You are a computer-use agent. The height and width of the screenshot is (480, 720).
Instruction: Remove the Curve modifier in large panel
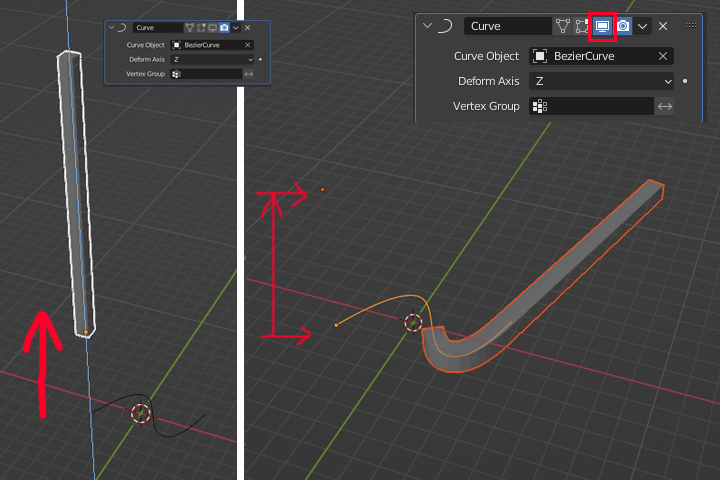pyautogui.click(x=663, y=26)
